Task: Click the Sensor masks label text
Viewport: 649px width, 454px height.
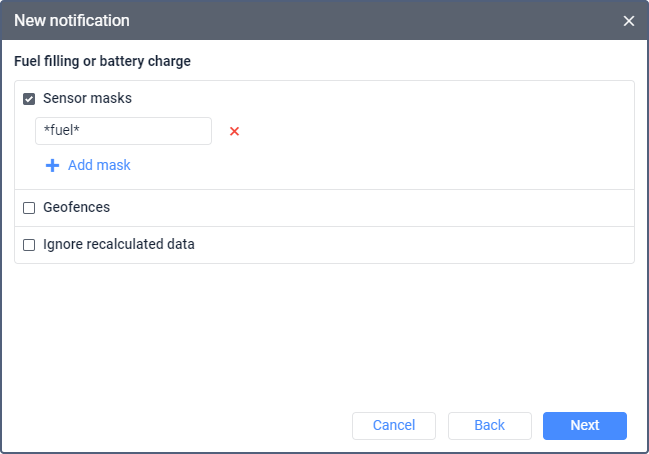Action: point(87,99)
